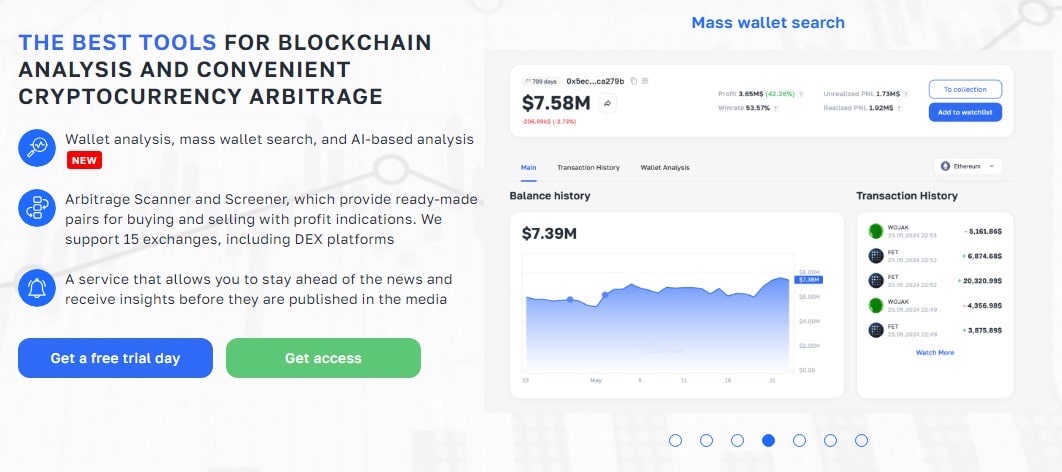Click the green Get access button
This screenshot has width=1062, height=472.
(323, 358)
